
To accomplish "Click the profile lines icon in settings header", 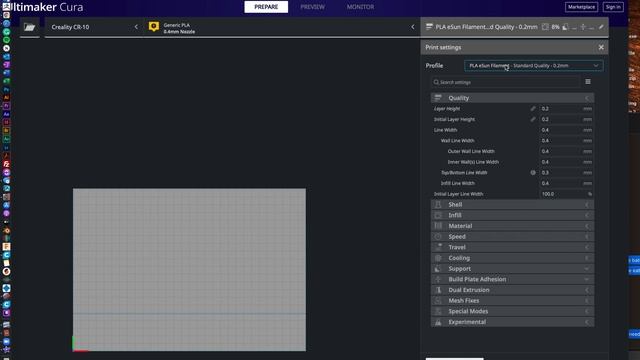I will pyautogui.click(x=429, y=27).
